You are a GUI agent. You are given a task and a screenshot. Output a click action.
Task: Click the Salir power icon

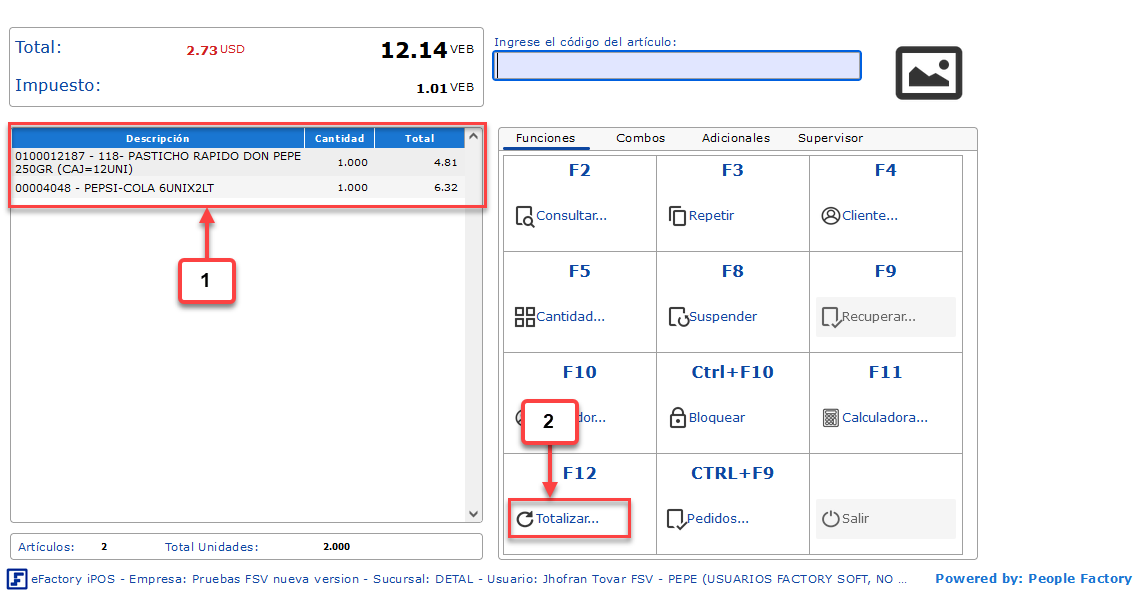coord(830,519)
